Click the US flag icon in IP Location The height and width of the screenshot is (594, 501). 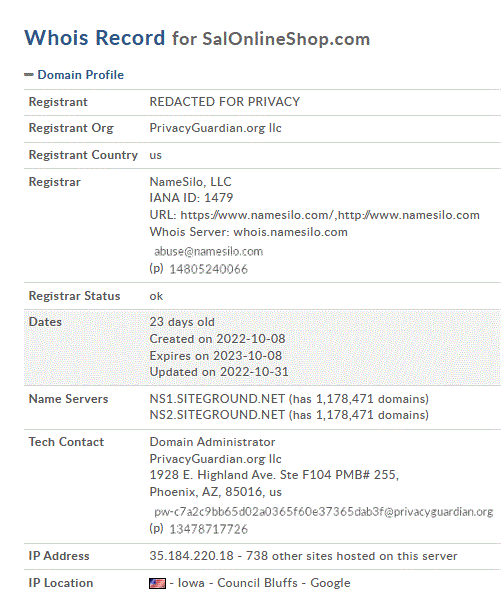[157, 583]
